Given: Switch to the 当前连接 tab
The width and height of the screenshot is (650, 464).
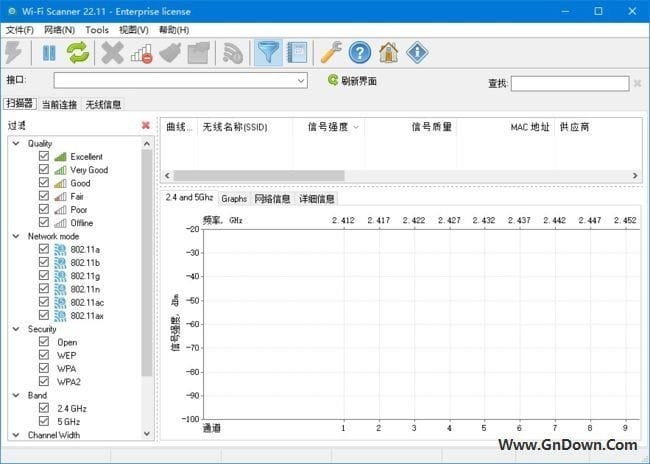Looking at the screenshot, I should (60, 104).
